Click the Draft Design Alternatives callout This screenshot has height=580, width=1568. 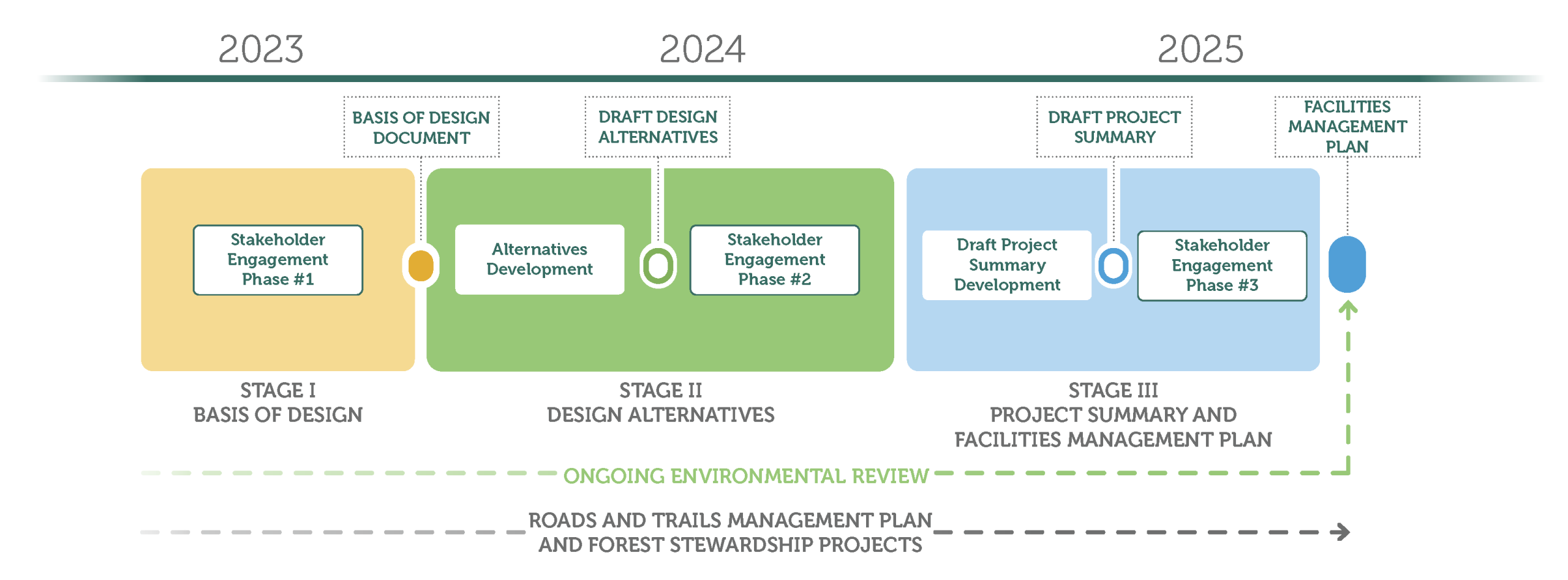(657, 127)
